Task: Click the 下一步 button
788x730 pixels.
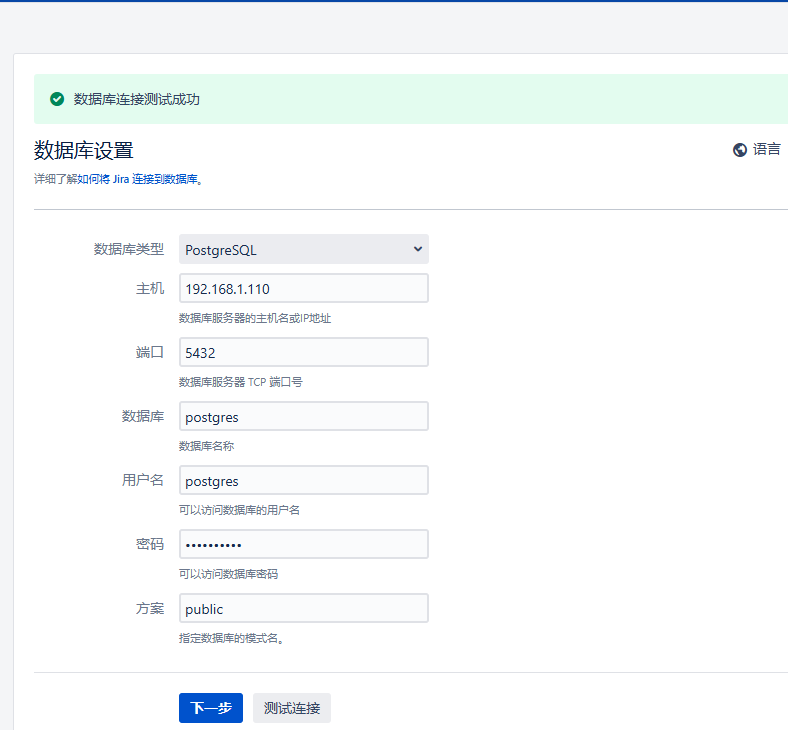Action: tap(211, 708)
